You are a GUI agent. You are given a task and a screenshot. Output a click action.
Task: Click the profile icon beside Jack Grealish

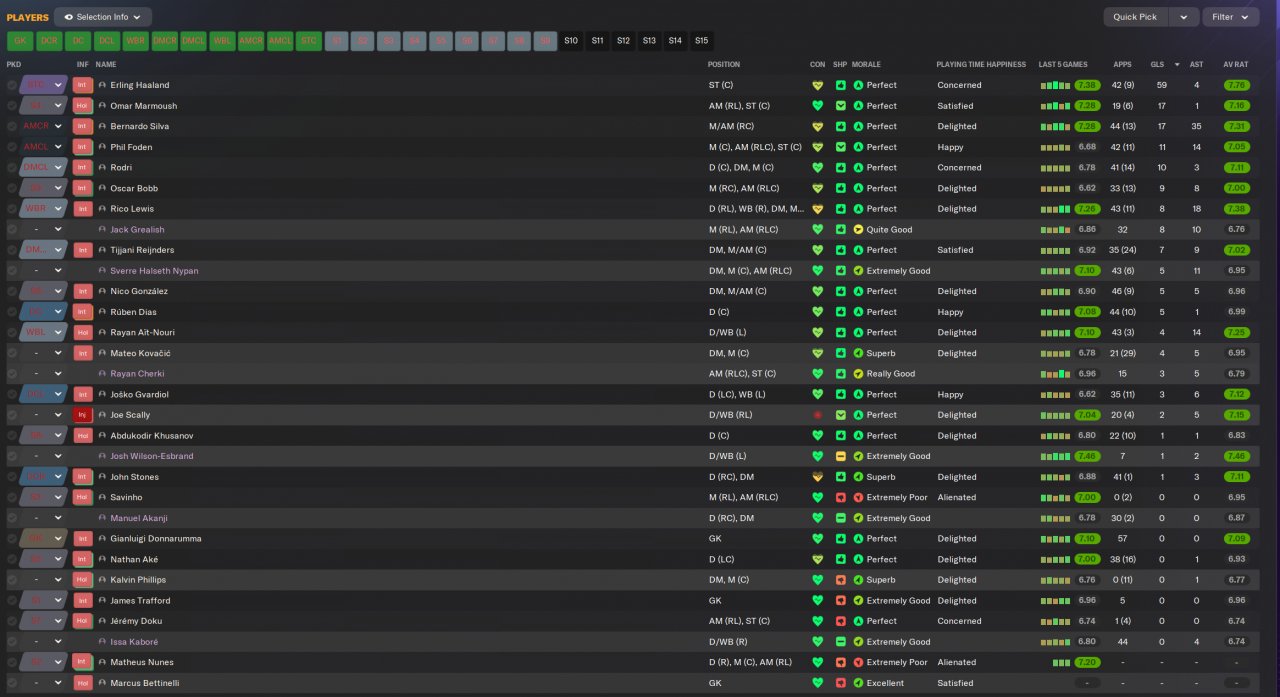click(x=102, y=229)
